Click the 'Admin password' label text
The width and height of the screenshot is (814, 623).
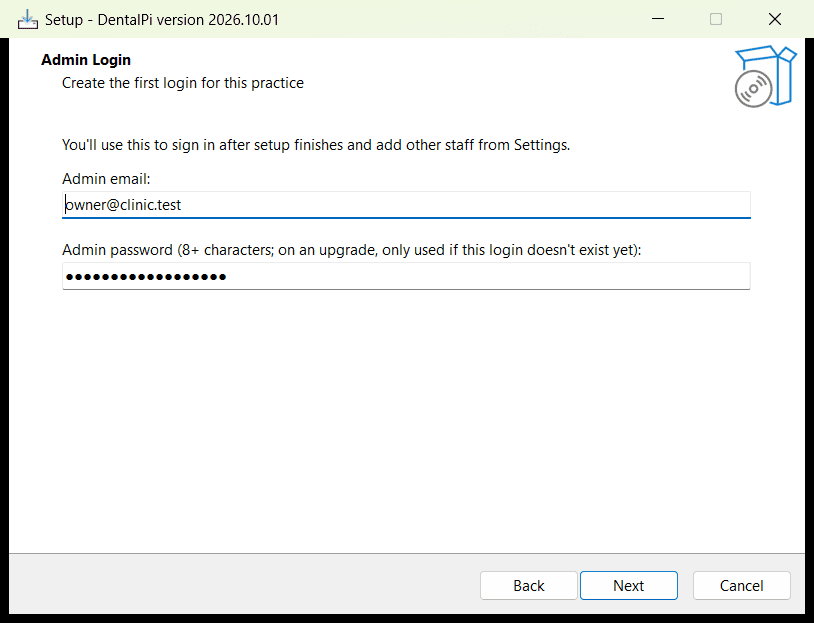coord(351,250)
